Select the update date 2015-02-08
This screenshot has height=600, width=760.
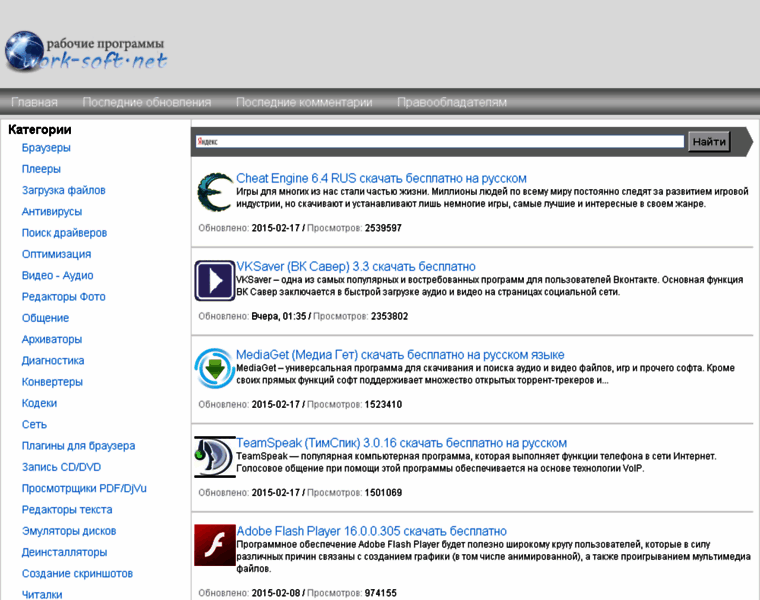tap(276, 593)
